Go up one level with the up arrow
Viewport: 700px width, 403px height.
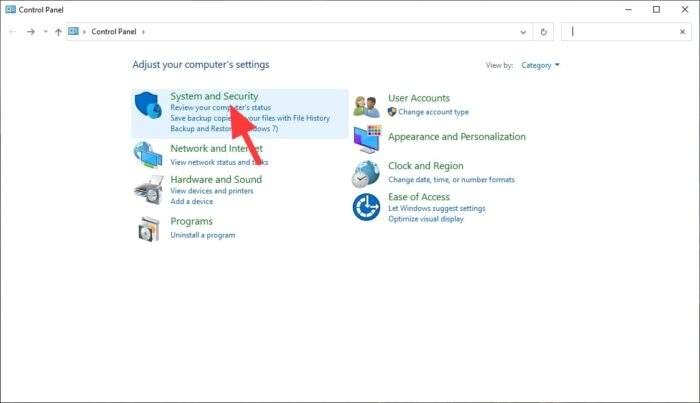(x=58, y=32)
